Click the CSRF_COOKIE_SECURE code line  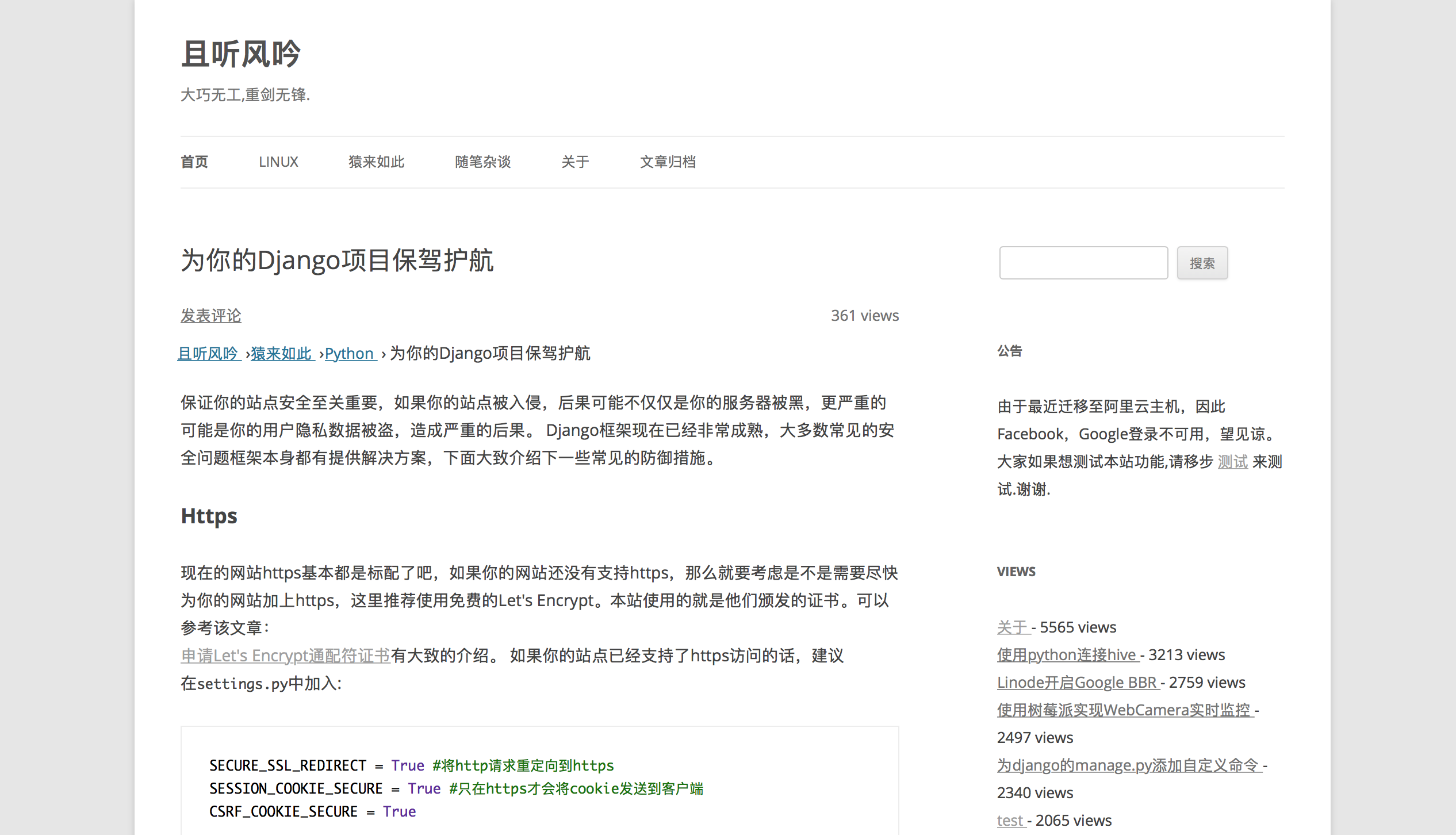[x=313, y=812]
